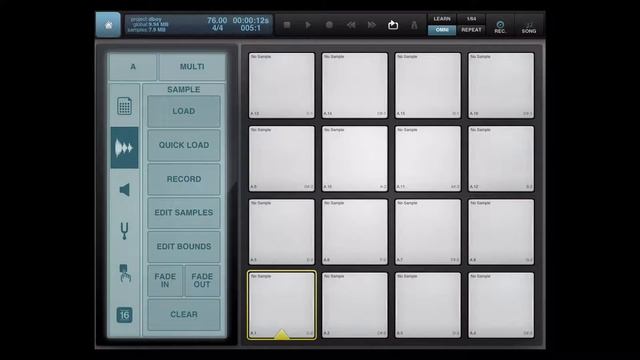Tap pad A.15

click(x=428, y=85)
